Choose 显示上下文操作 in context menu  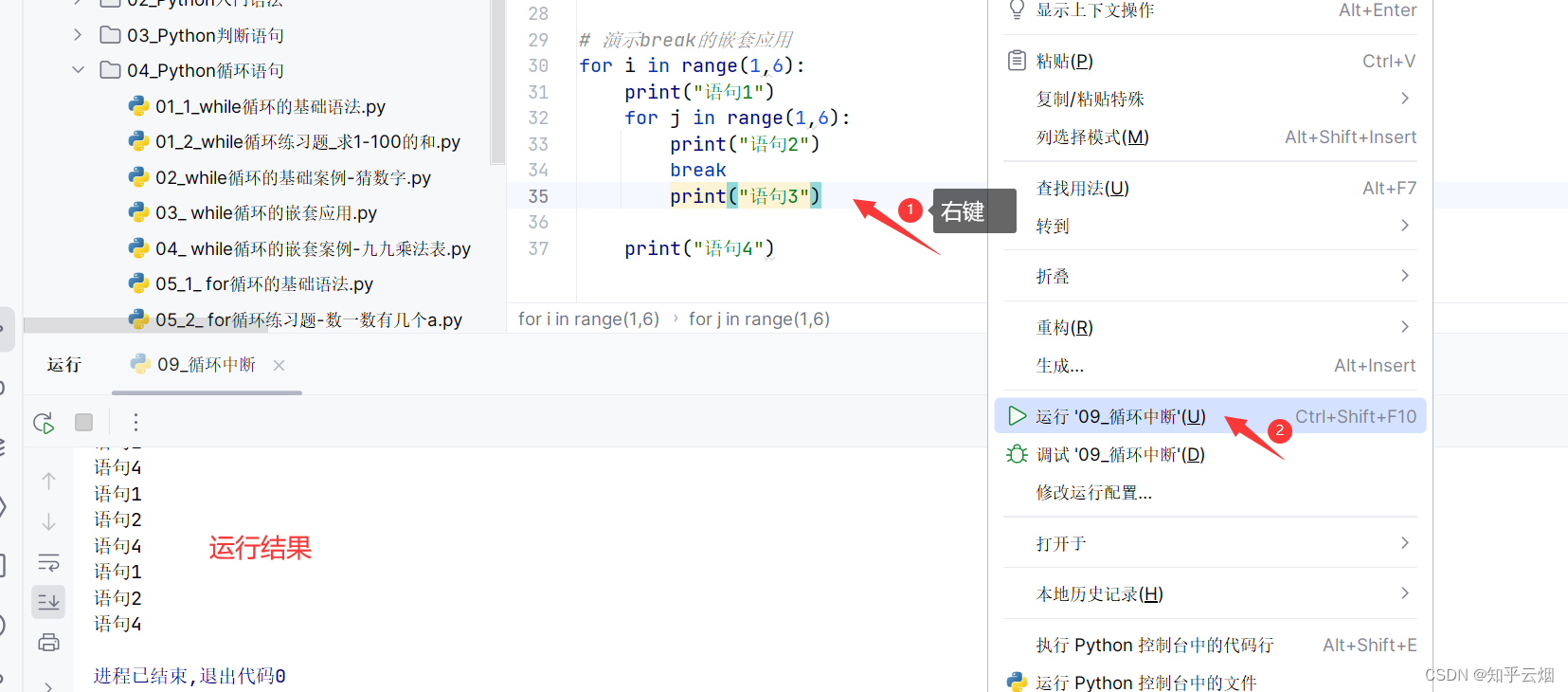coord(1210,10)
